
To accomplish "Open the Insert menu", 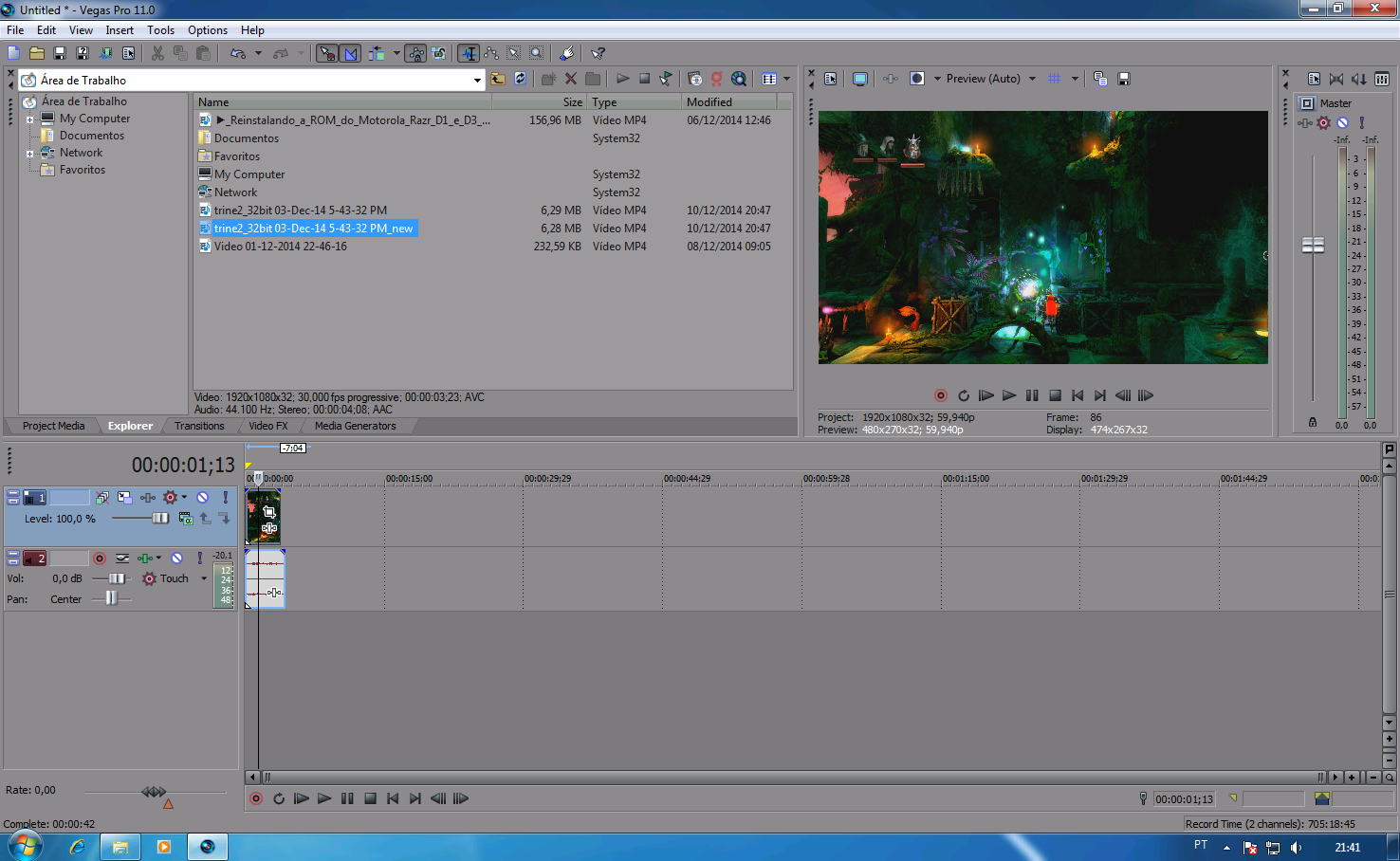I will tap(120, 30).
